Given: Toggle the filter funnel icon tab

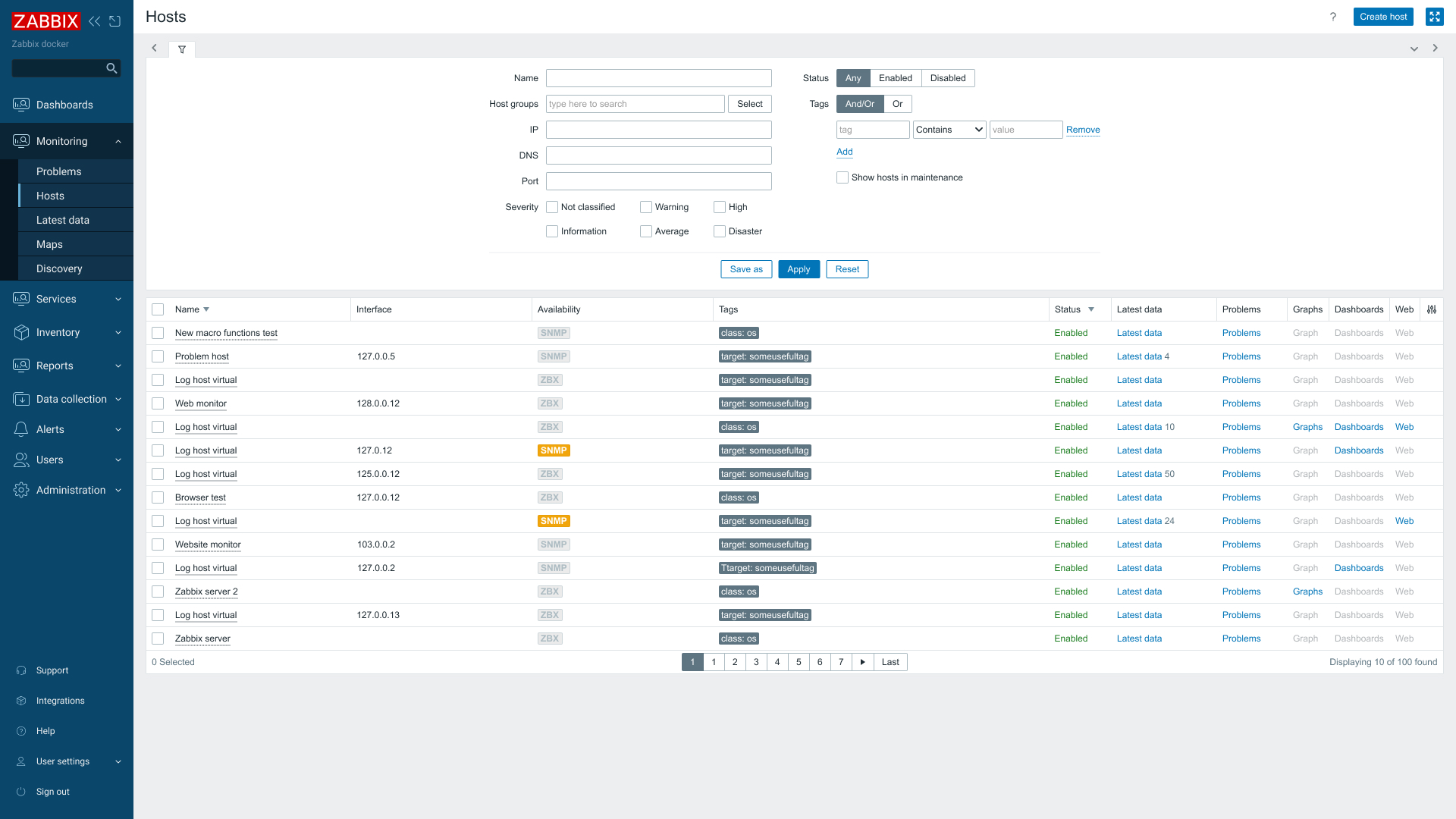Looking at the screenshot, I should [x=182, y=49].
